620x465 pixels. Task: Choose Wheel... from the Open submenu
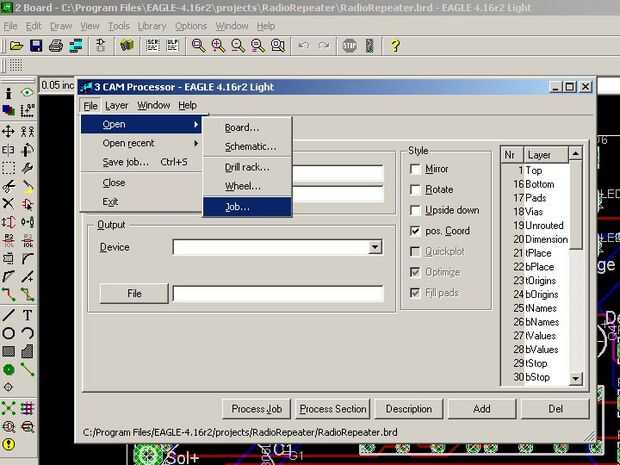[x=248, y=186]
